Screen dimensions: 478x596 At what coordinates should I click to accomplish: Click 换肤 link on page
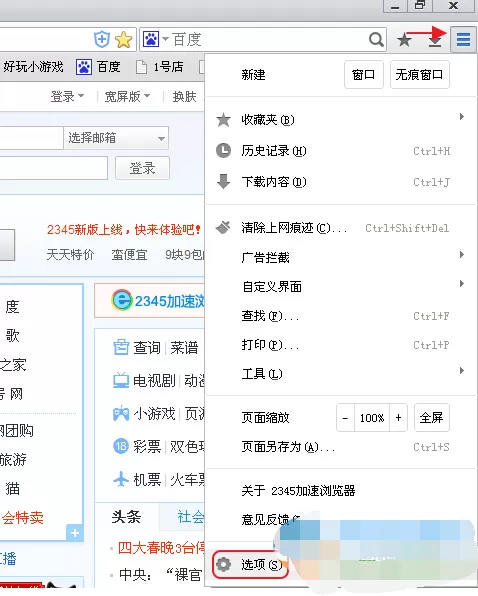click(184, 97)
